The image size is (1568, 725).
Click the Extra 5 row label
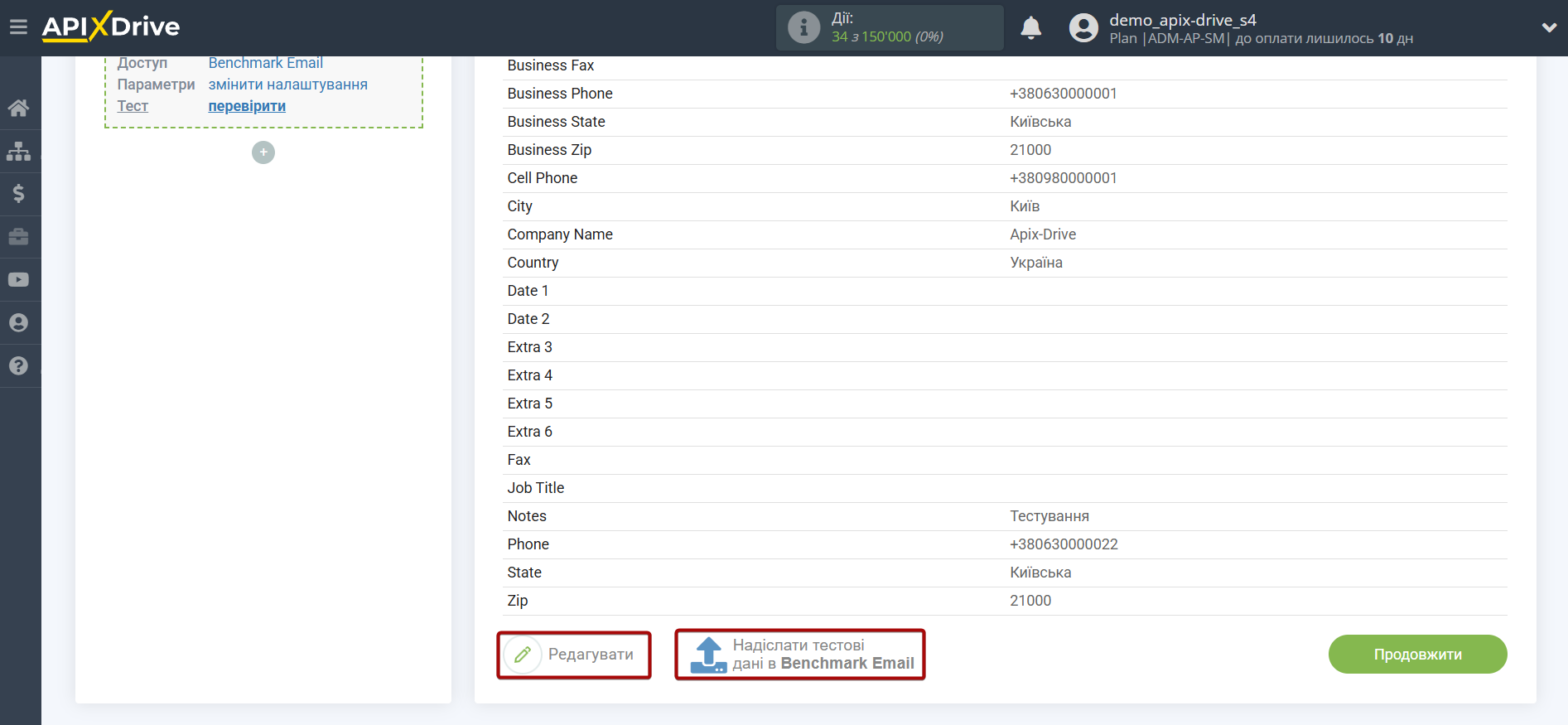pyautogui.click(x=530, y=404)
